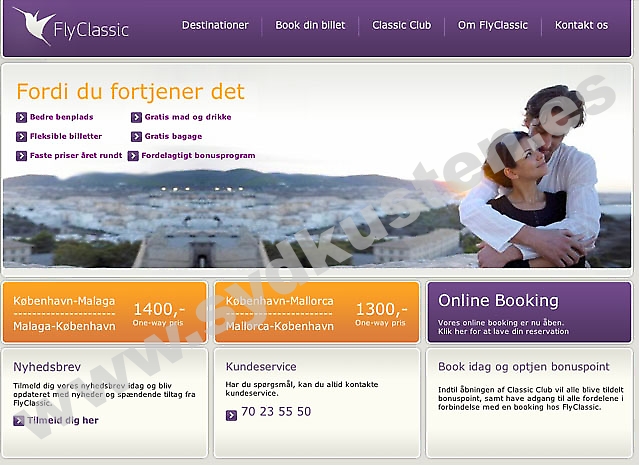Image resolution: width=640 pixels, height=466 pixels.
Task: Click the arrow icon beside Faste priser året rundt
Action: click(21, 156)
